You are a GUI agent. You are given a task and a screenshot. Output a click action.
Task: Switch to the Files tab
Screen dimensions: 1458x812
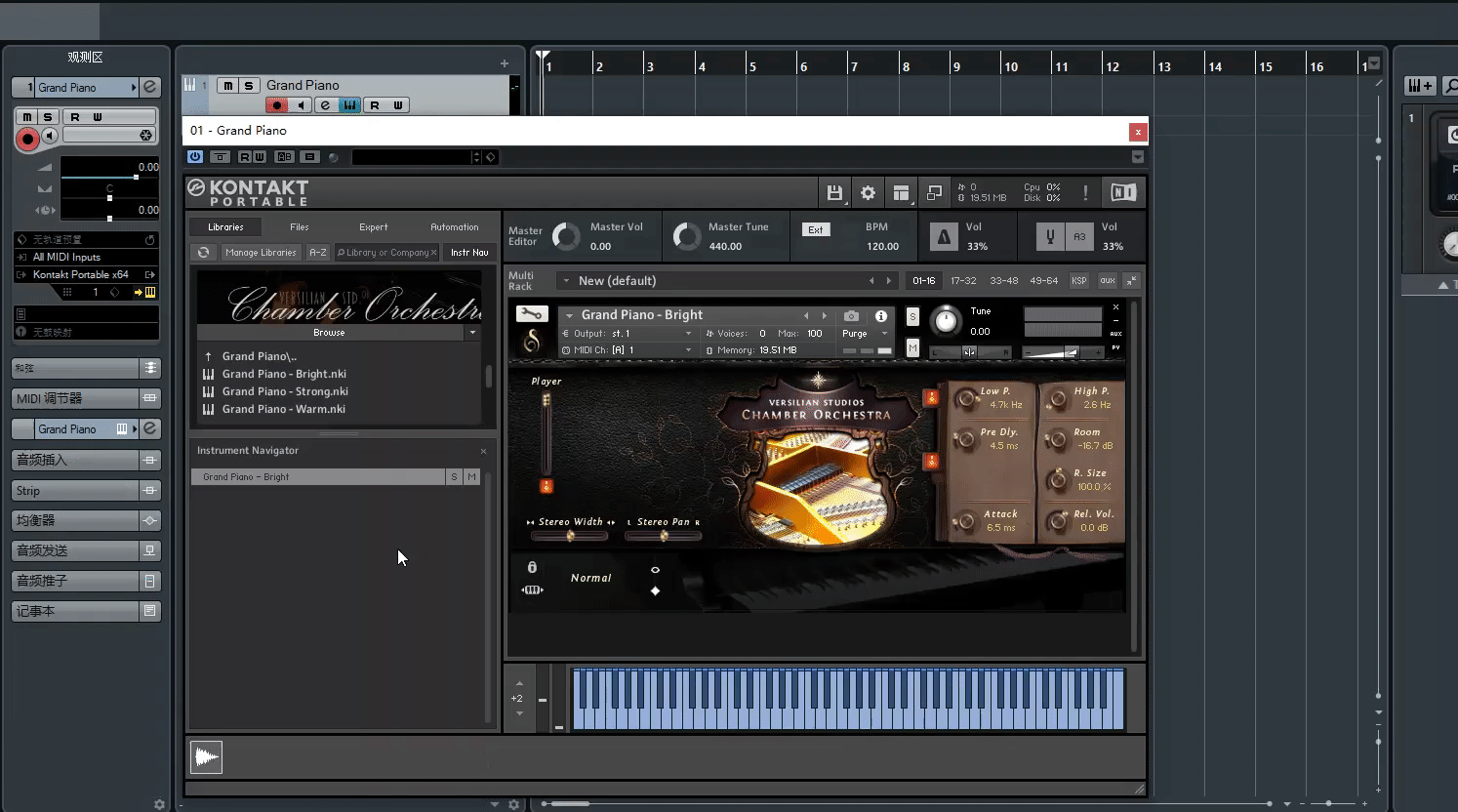pos(300,227)
